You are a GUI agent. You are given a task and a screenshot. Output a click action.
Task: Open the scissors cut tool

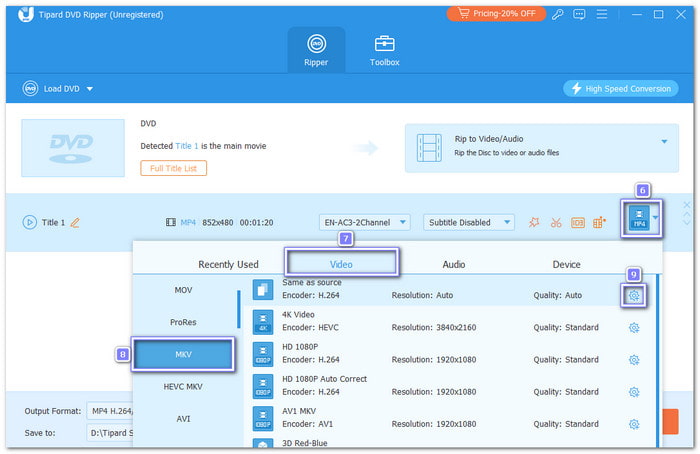point(556,222)
